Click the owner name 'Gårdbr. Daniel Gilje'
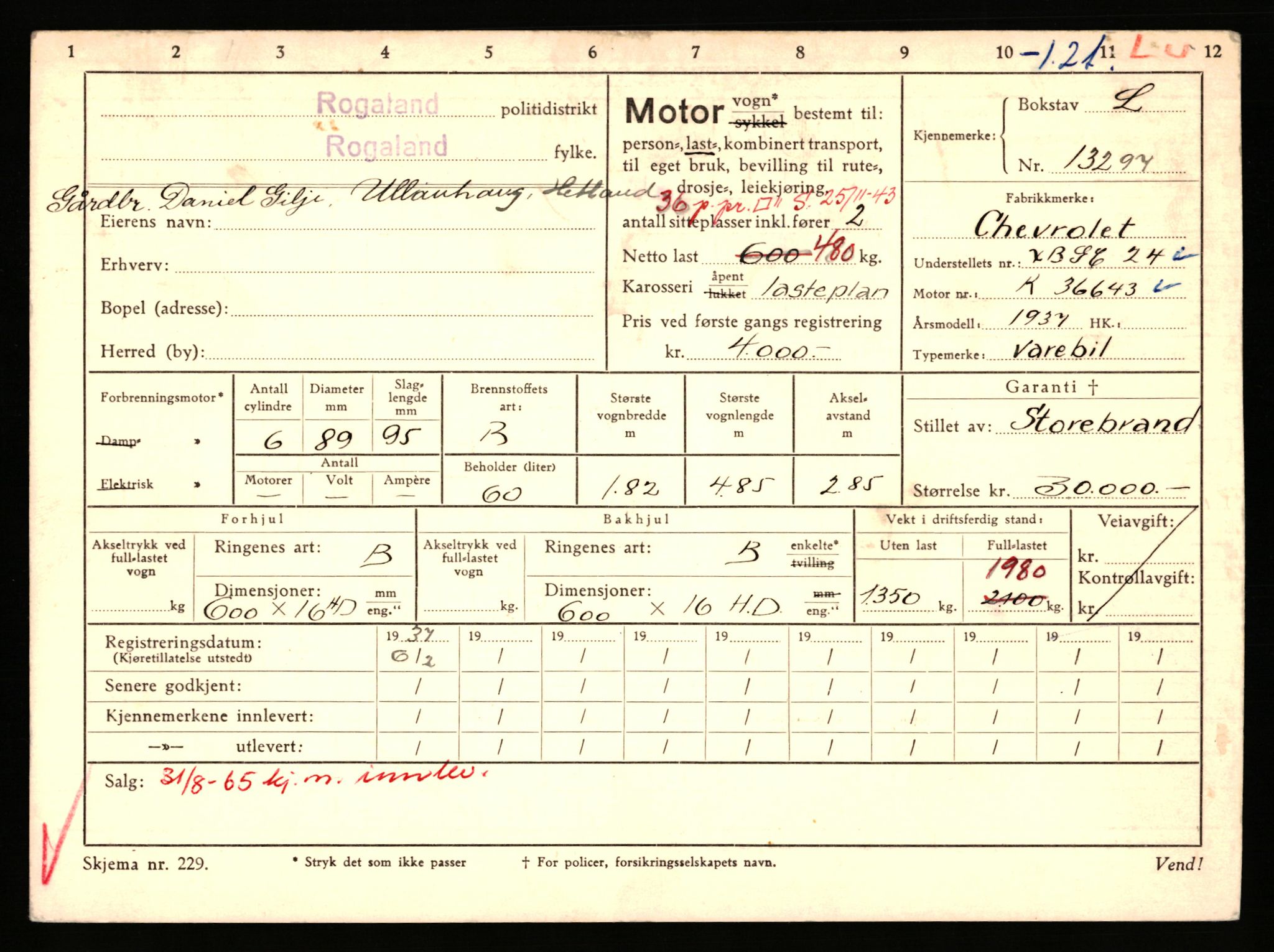1274x952 pixels. pos(187,198)
